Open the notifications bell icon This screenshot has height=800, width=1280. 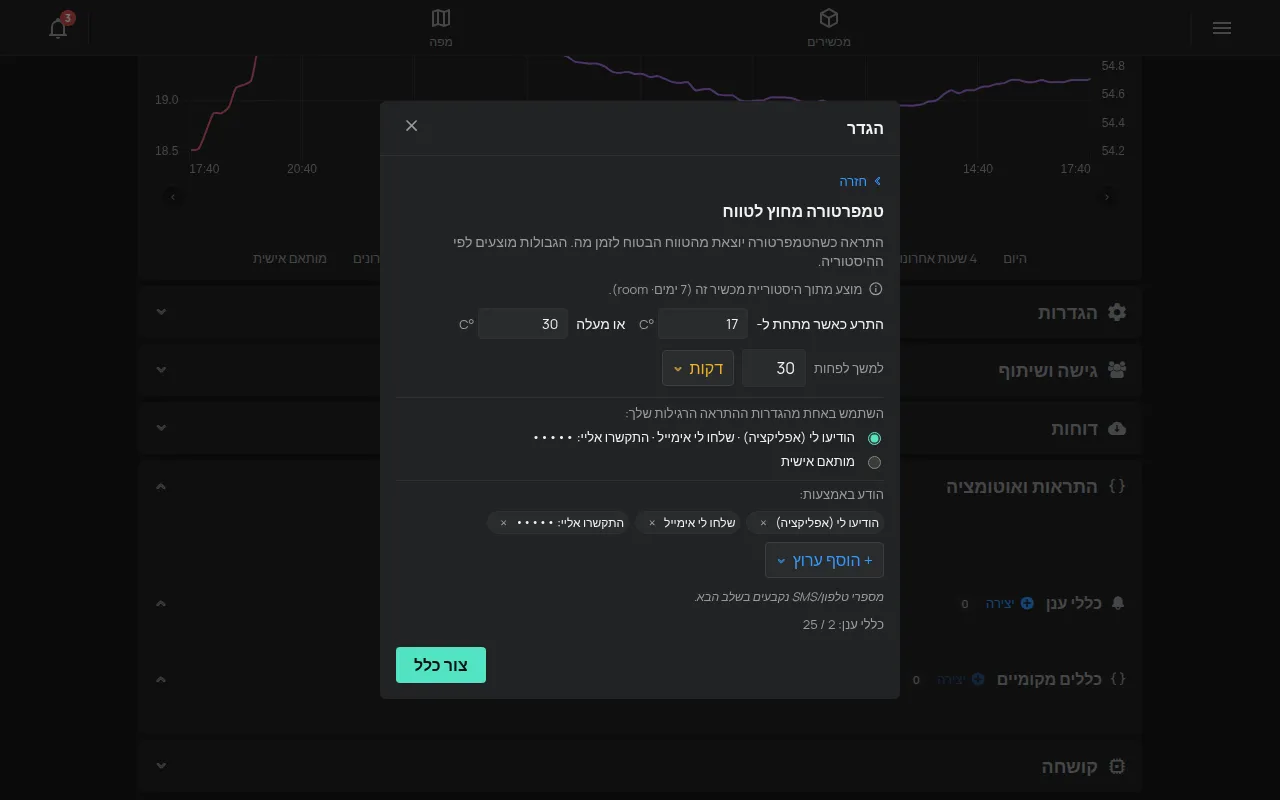click(x=58, y=28)
